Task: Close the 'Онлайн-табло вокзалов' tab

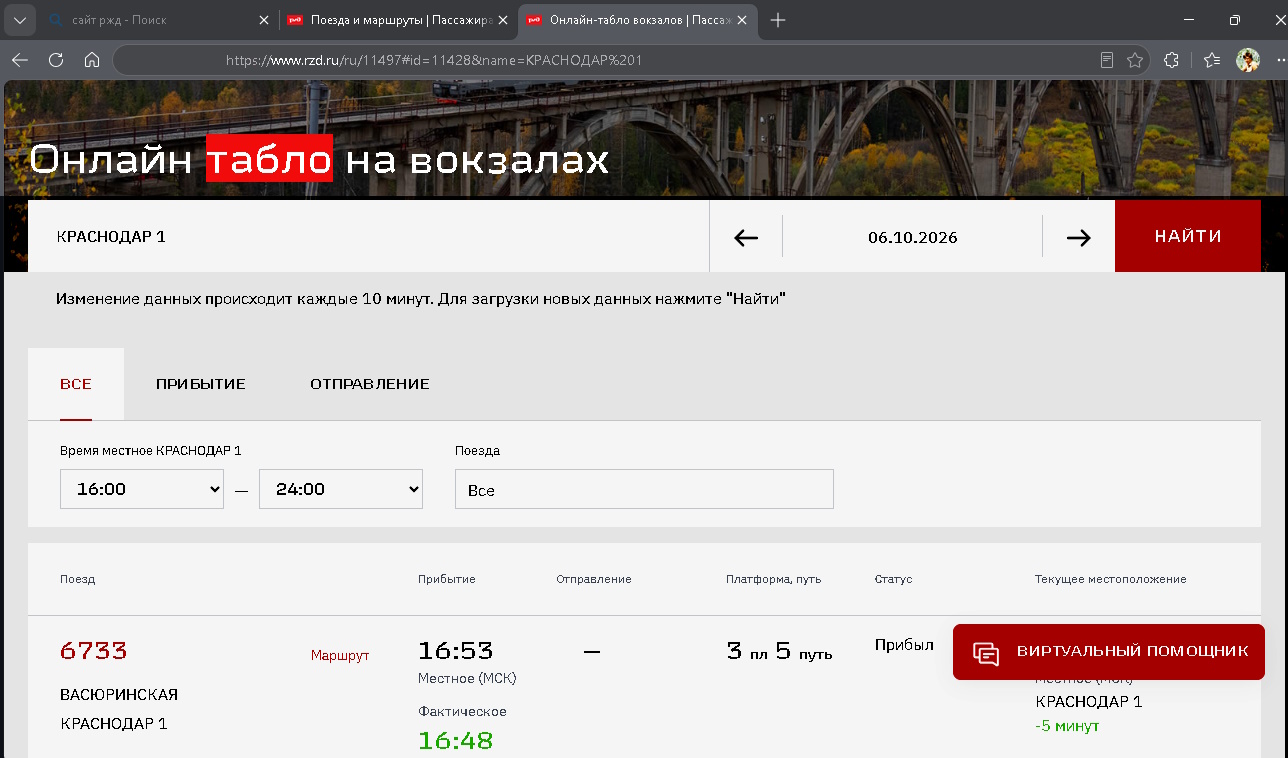Action: pos(741,20)
